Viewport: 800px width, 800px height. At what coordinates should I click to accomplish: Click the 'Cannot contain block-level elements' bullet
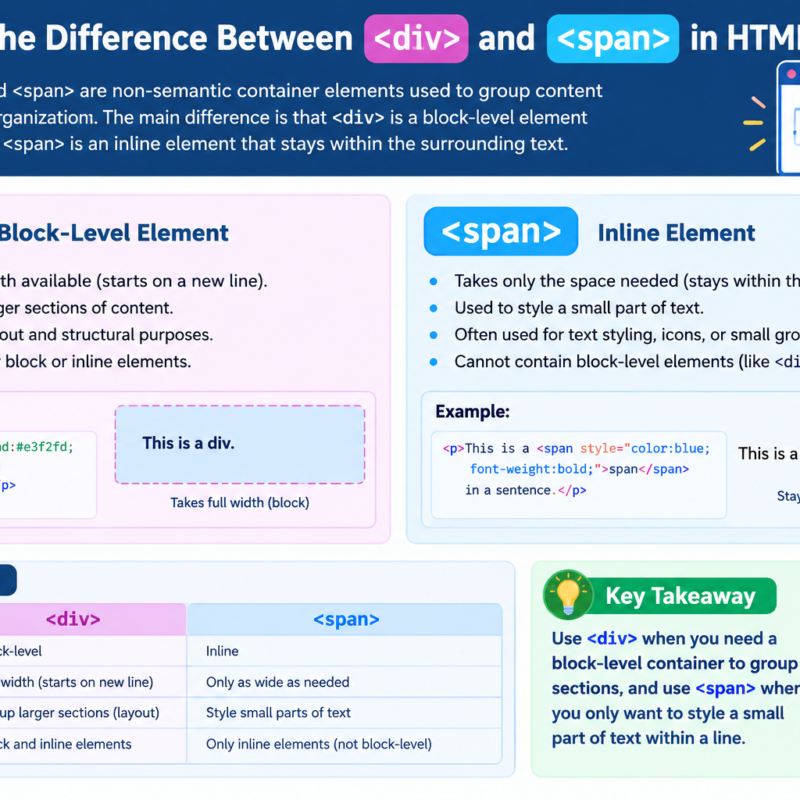point(627,362)
